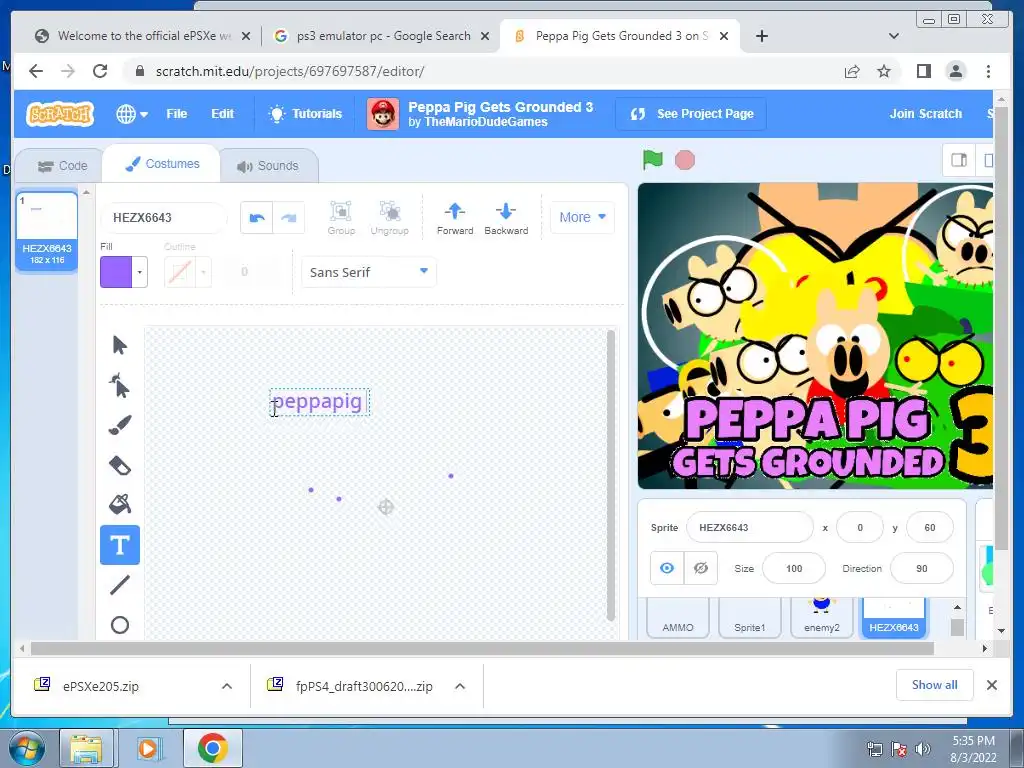Screen dimensions: 1024x768
Task: Click the Outline no-color swatch
Action: pyautogui.click(x=180, y=272)
